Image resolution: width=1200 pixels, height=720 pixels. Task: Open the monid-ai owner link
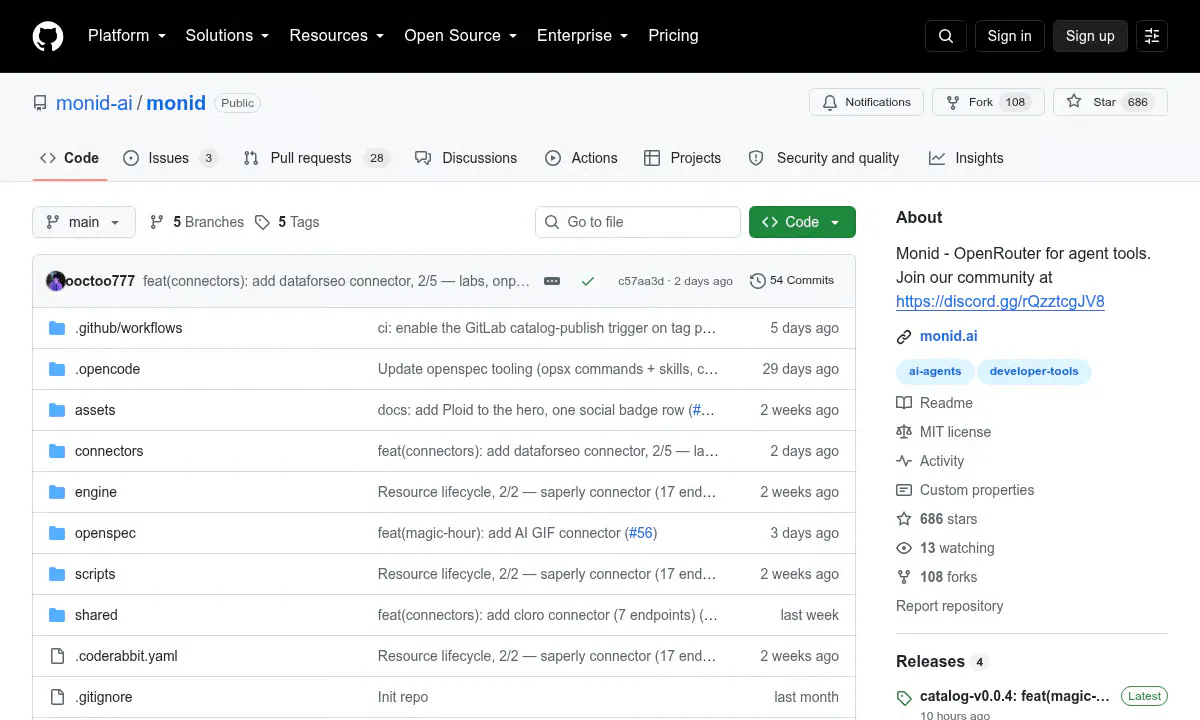click(x=94, y=103)
